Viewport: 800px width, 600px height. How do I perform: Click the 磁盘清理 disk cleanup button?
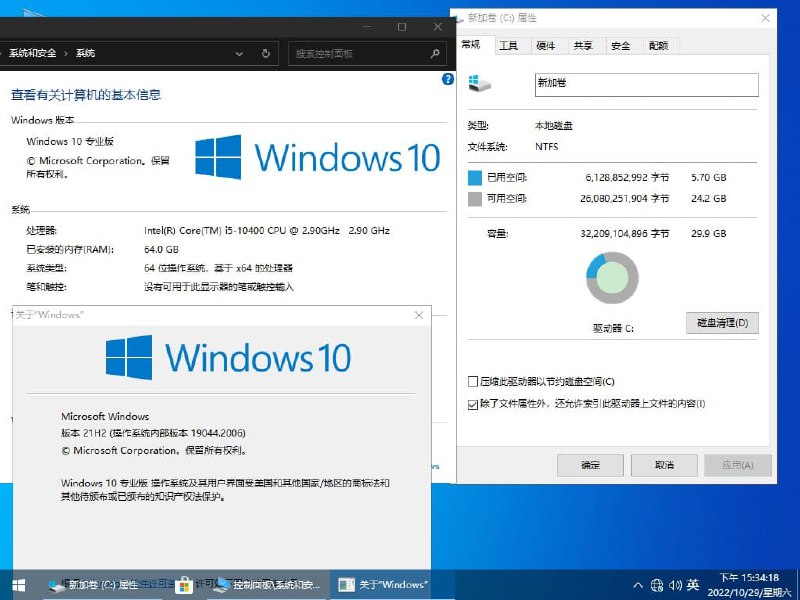[721, 323]
